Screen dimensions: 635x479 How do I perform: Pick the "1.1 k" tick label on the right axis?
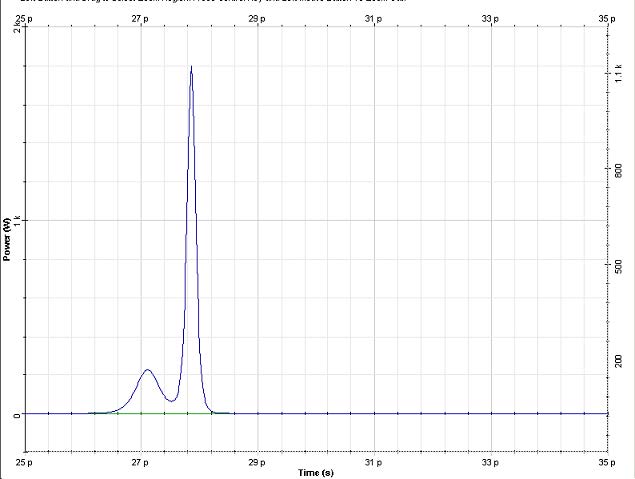click(618, 73)
